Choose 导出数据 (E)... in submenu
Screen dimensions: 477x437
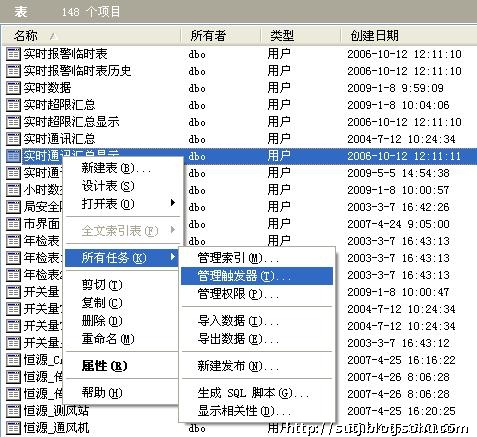tap(257, 339)
